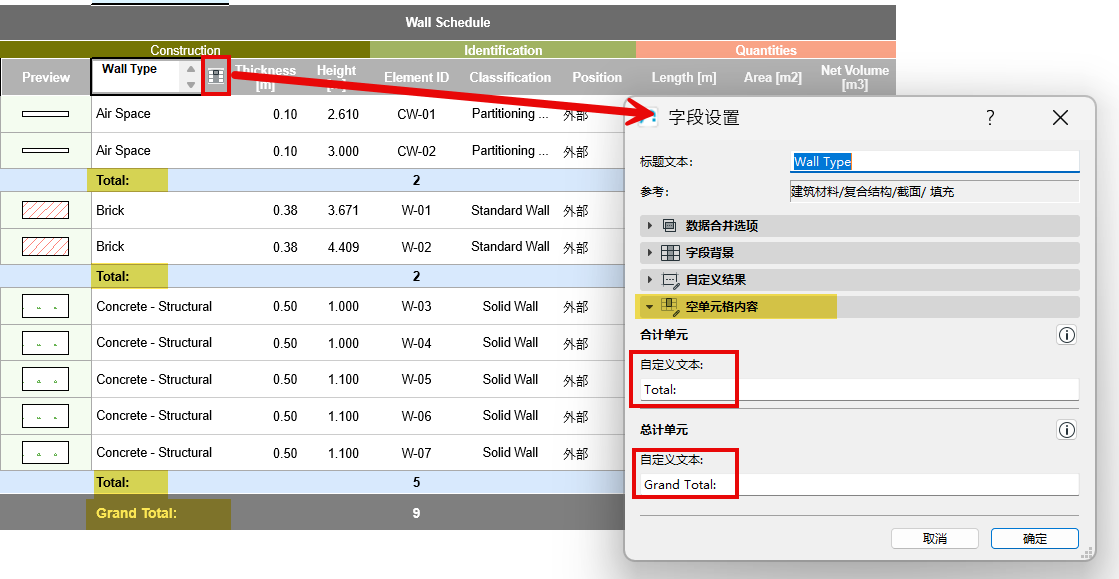Click Total: label under Air Space rows
Image resolution: width=1119 pixels, height=579 pixels.
pyautogui.click(x=113, y=181)
